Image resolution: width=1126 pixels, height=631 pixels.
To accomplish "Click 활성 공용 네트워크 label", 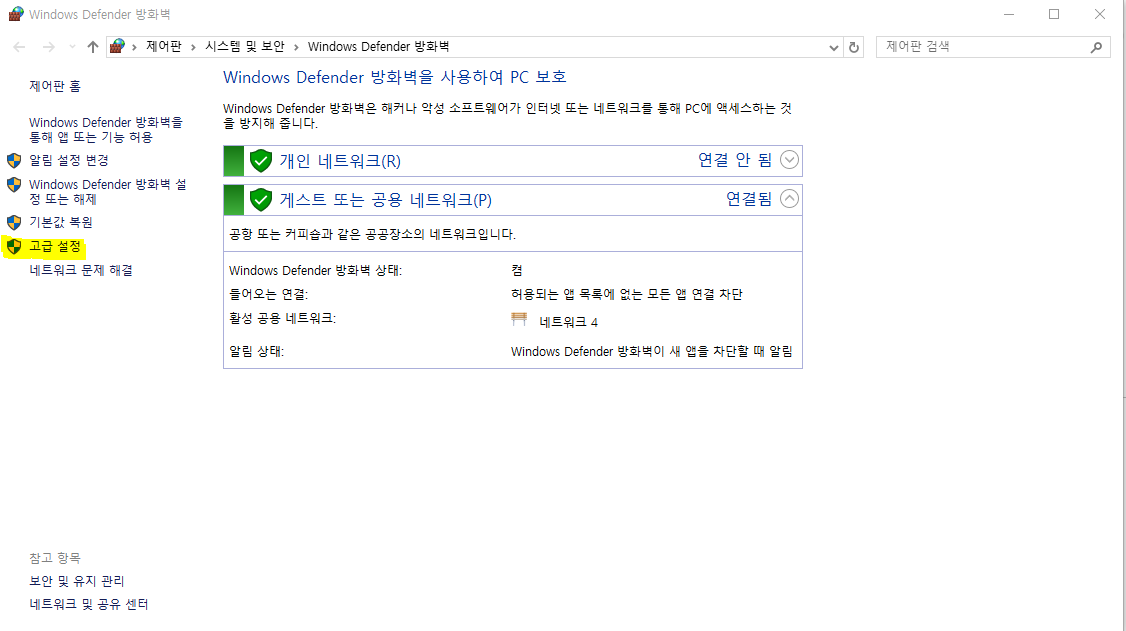I will click(282, 318).
